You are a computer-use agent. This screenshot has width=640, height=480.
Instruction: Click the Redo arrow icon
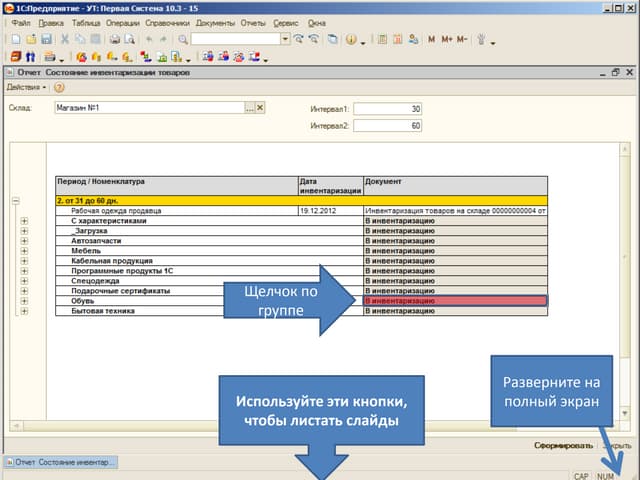[163, 39]
